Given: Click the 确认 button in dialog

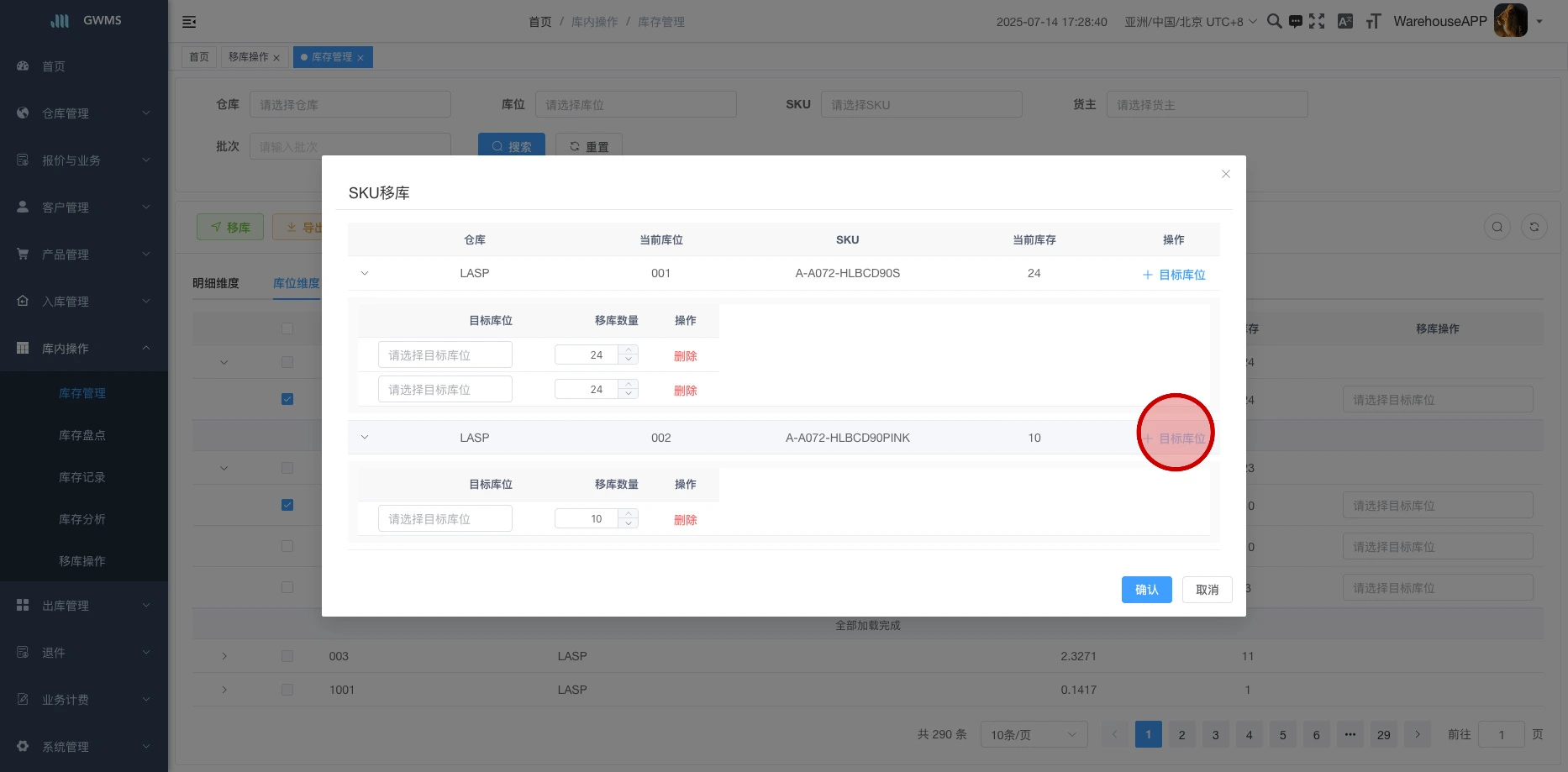Looking at the screenshot, I should tap(1146, 590).
